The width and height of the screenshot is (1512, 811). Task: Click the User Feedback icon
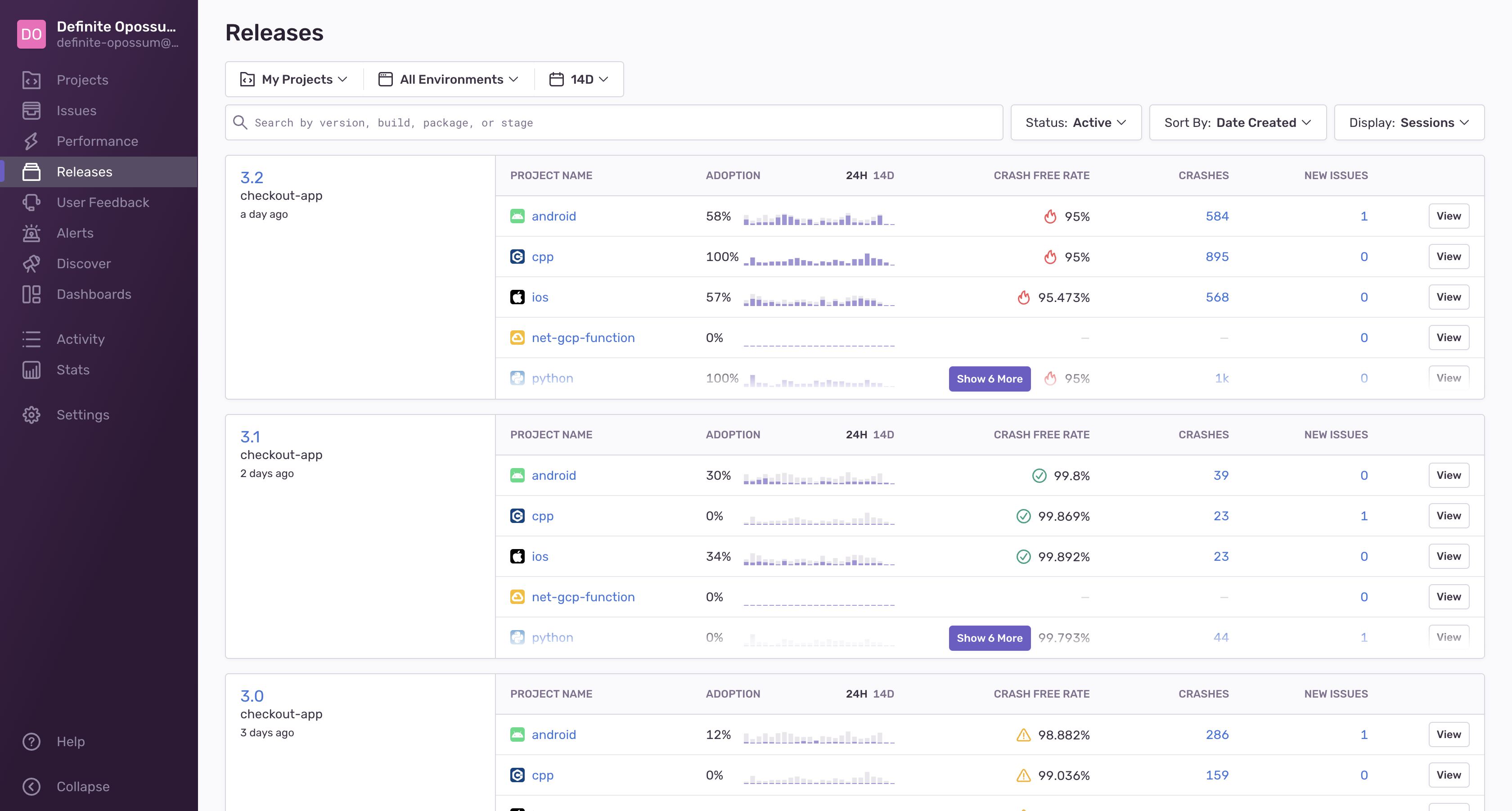(x=31, y=203)
